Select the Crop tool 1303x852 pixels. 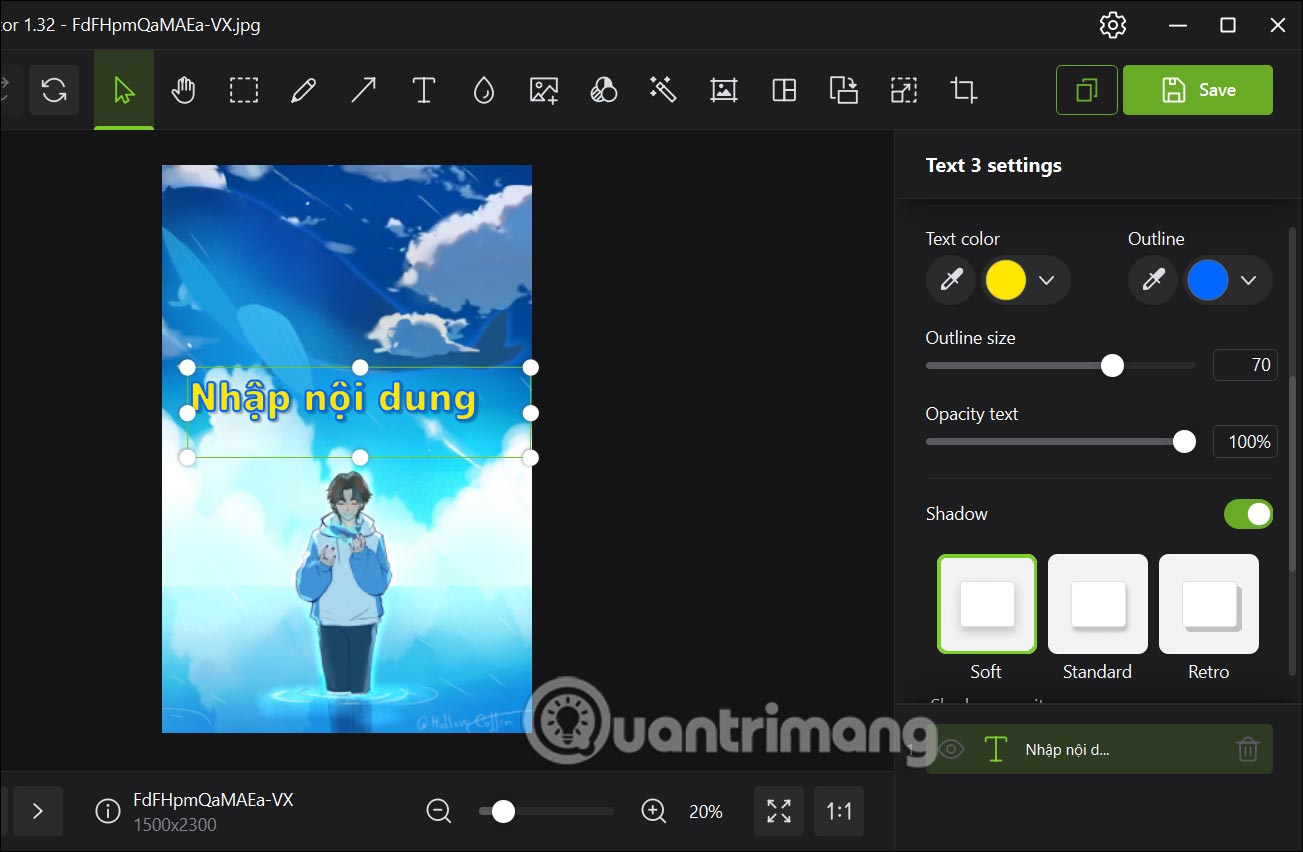coord(963,90)
